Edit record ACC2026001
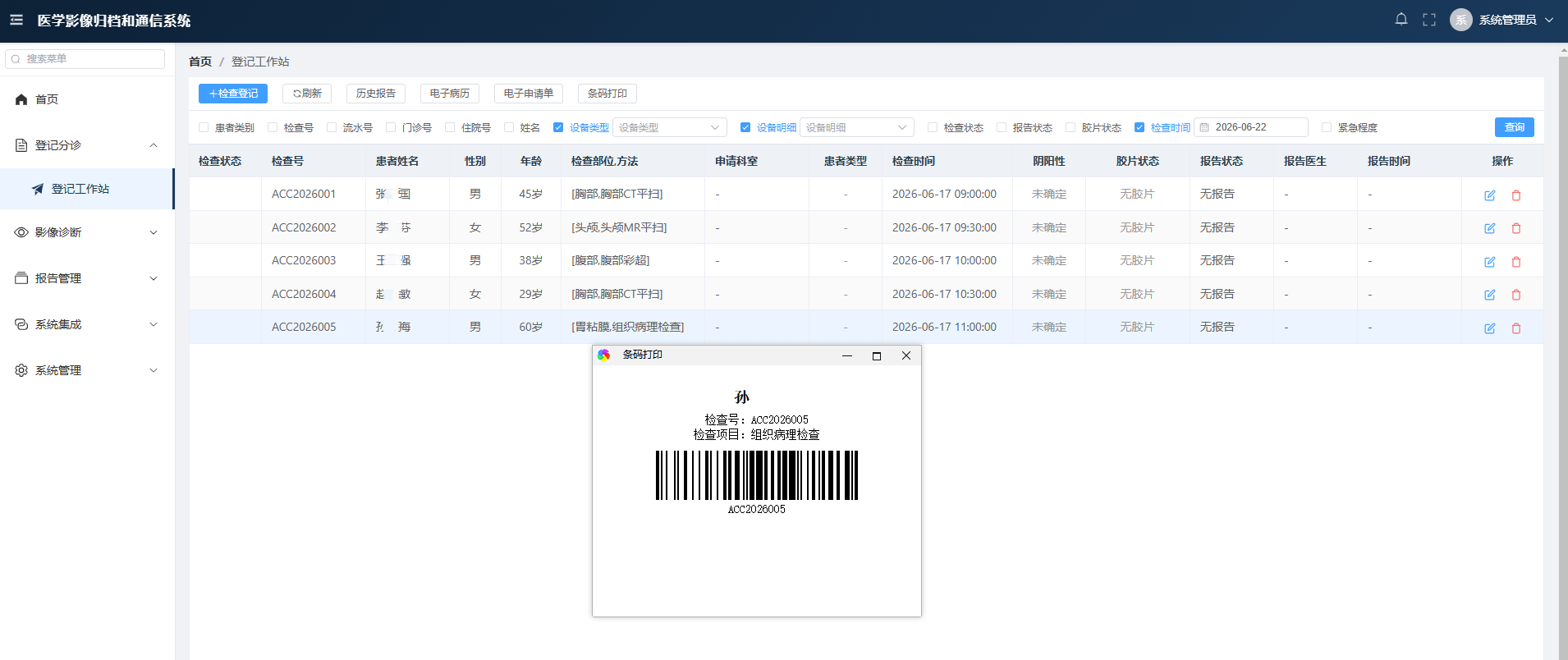Viewport: 1568px width, 660px height. (1490, 195)
